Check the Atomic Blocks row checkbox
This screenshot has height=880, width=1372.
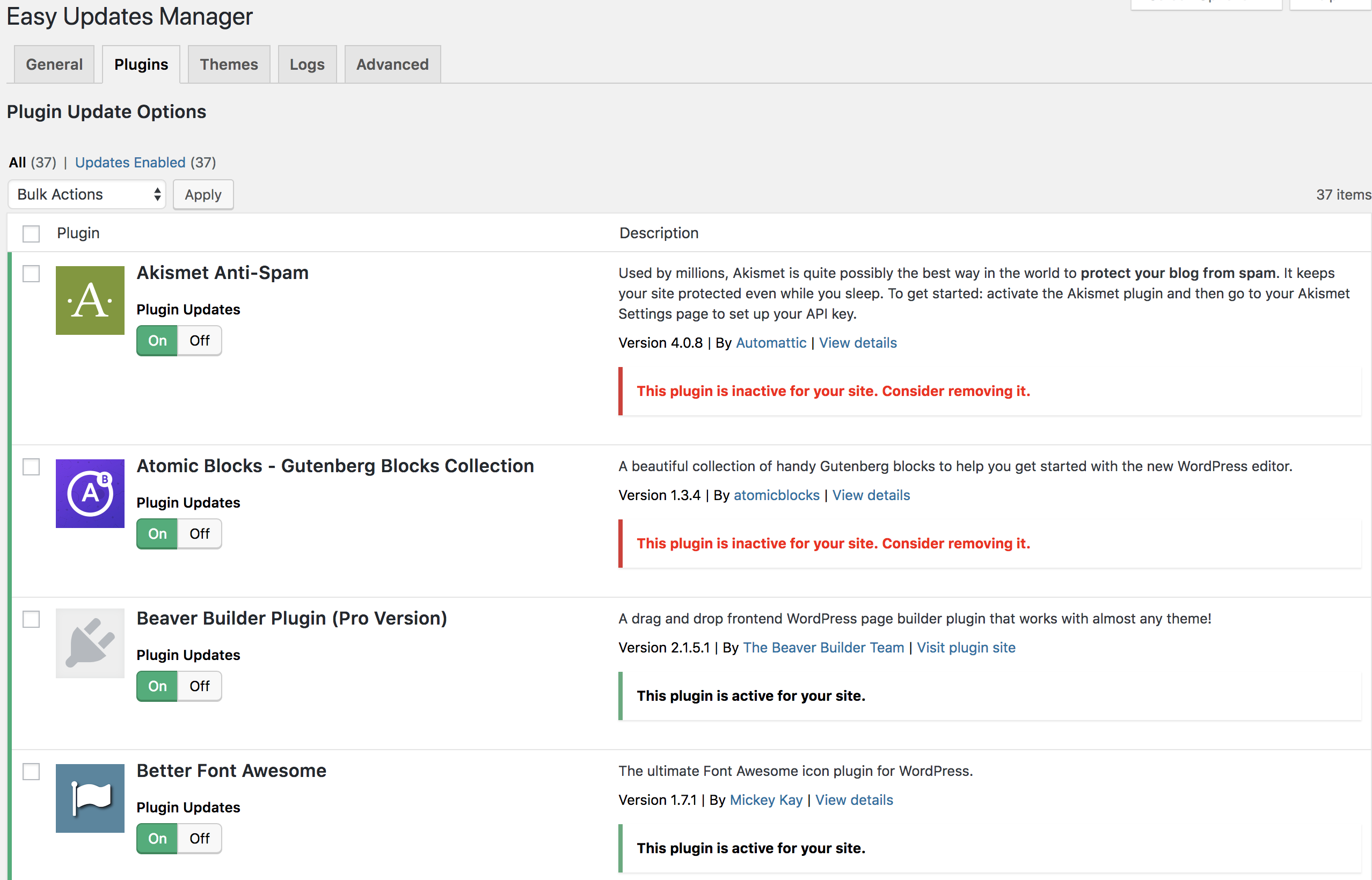[x=31, y=466]
